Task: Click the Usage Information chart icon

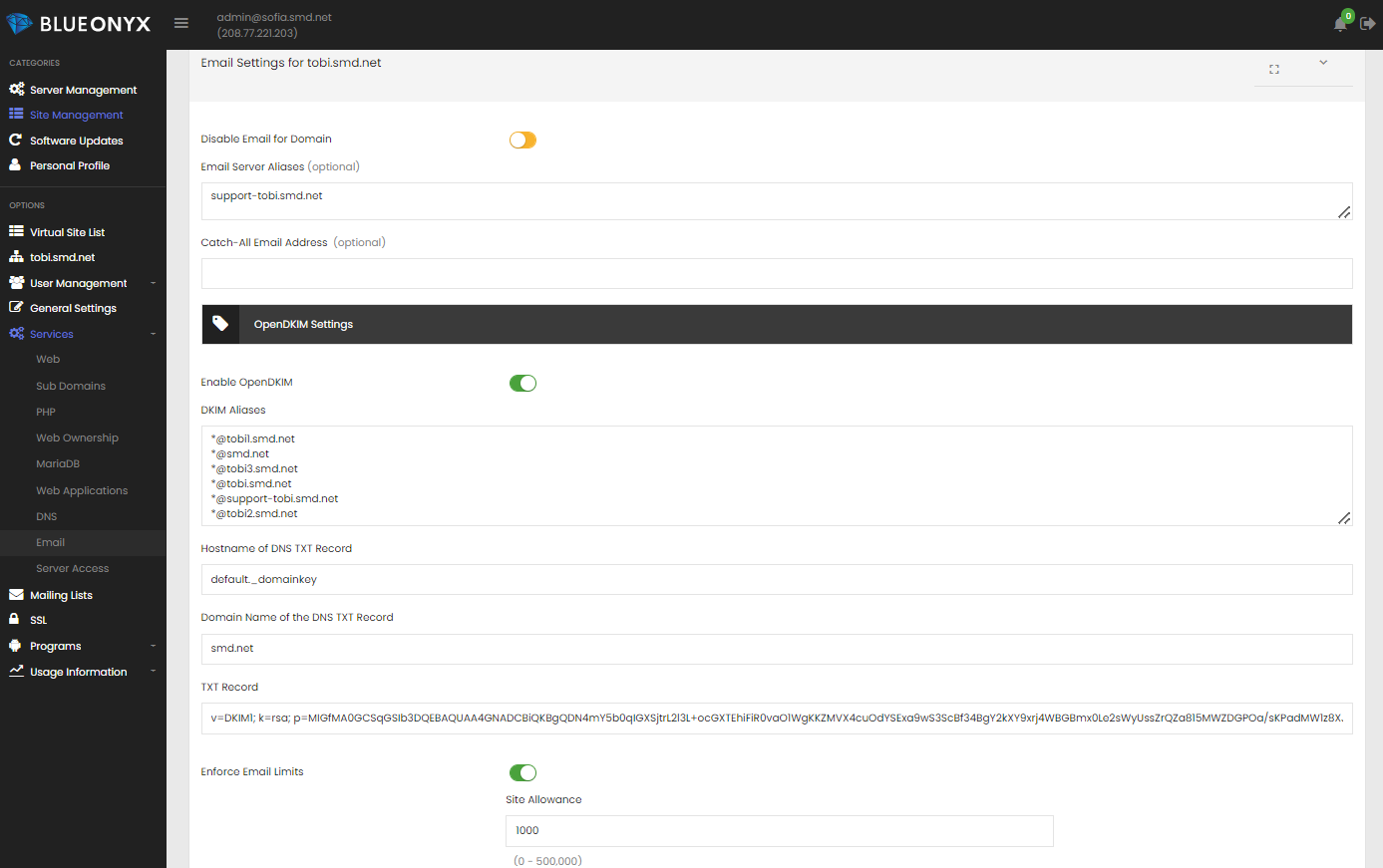Action: 16,671
